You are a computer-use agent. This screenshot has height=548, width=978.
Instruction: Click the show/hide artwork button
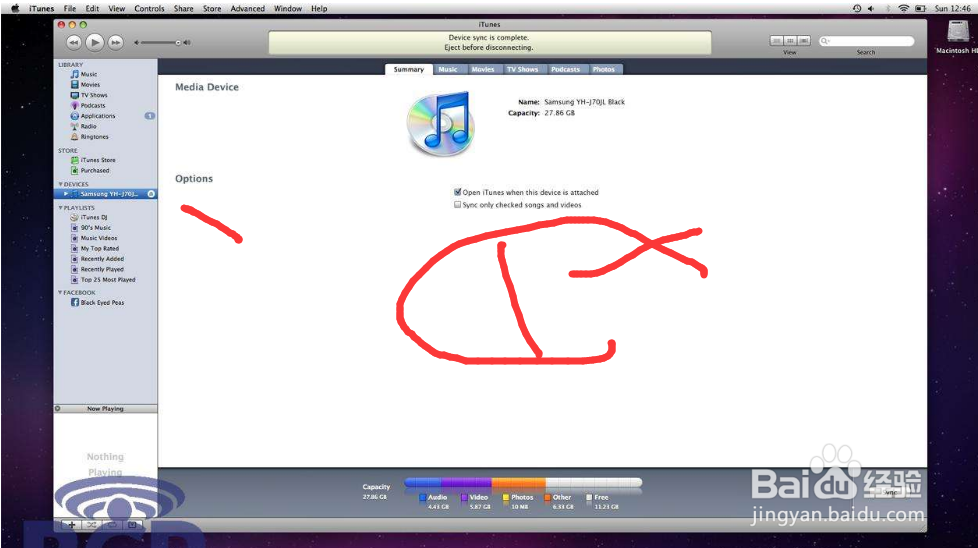132,525
